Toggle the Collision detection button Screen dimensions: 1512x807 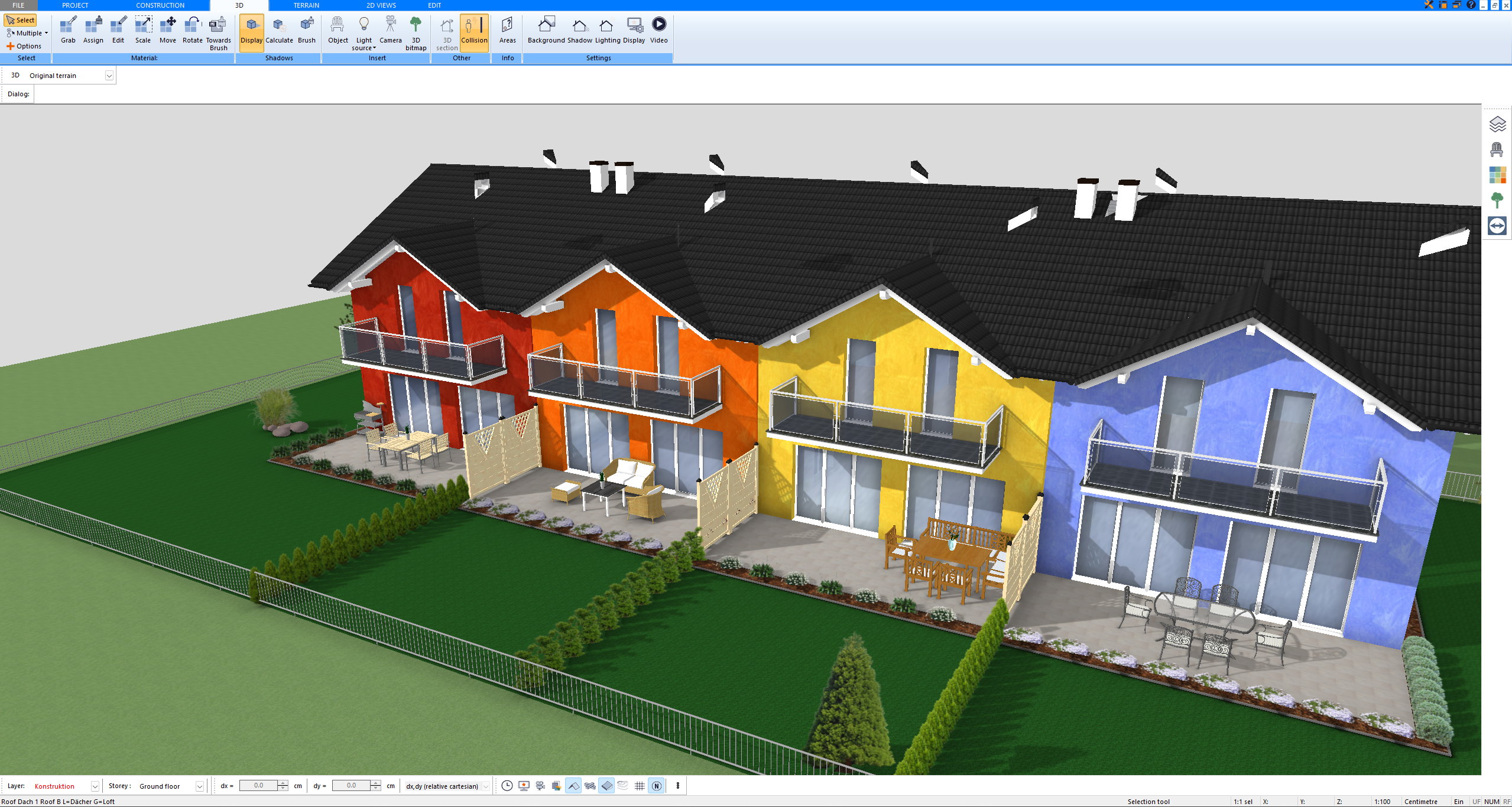474,32
